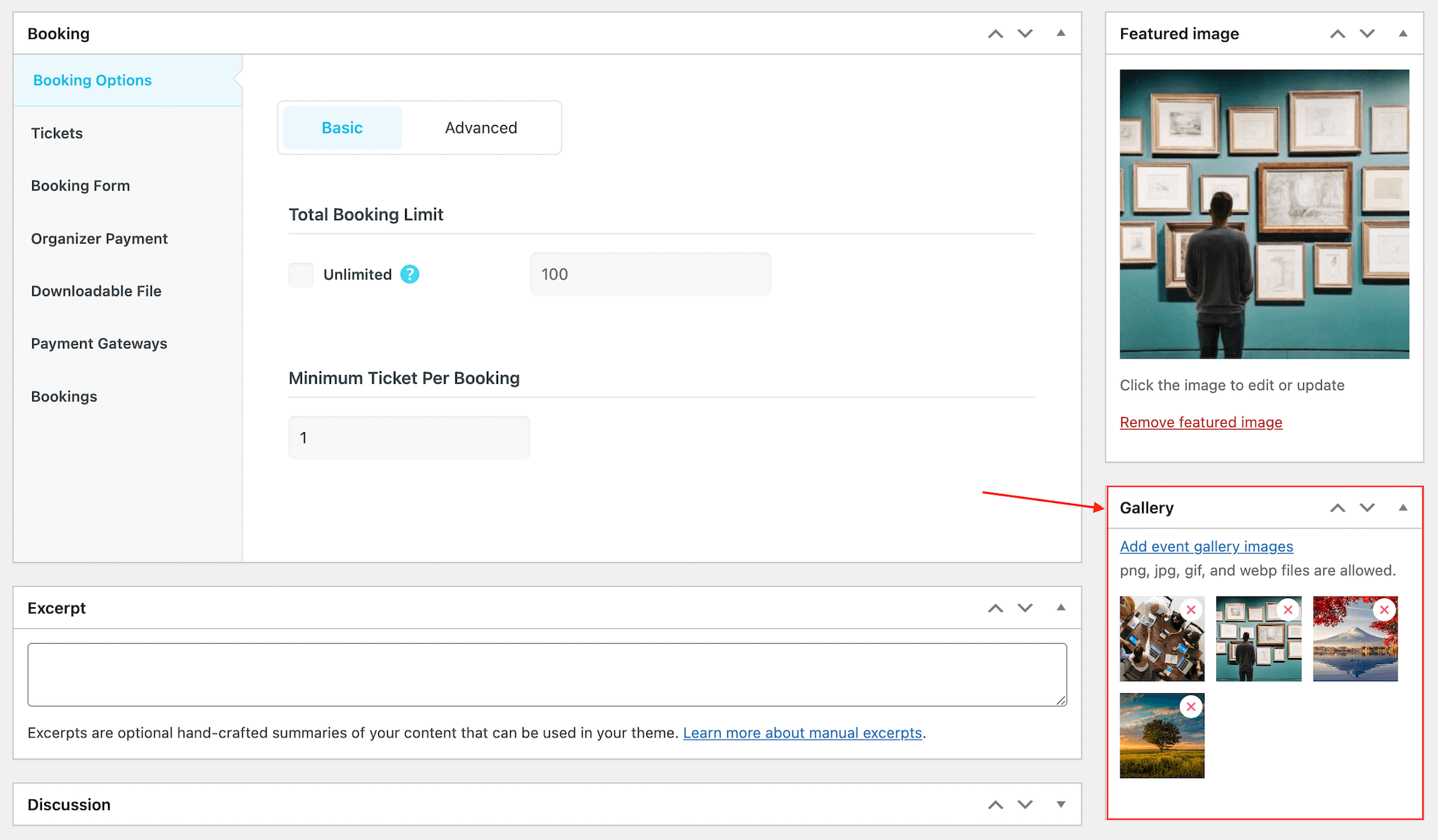Image resolution: width=1438 pixels, height=840 pixels.
Task: Click Add event gallery images link
Action: pyautogui.click(x=1206, y=547)
